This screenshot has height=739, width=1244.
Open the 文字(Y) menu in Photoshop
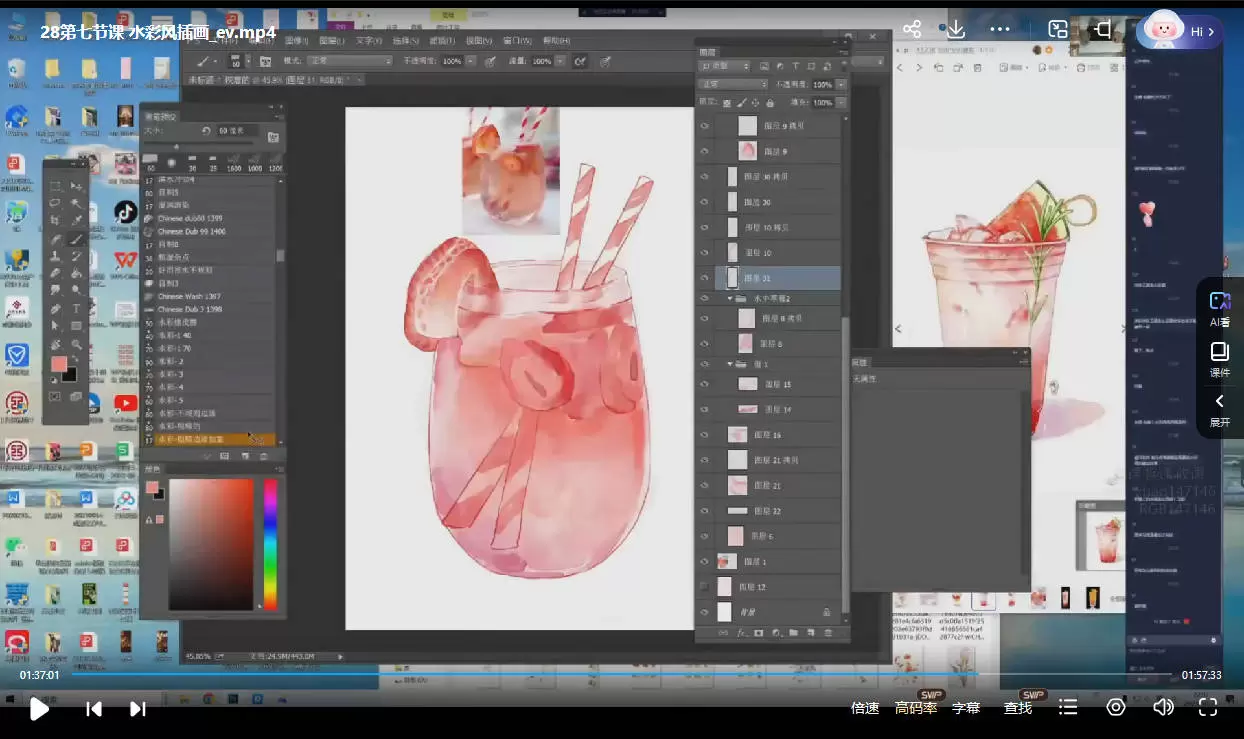[x=369, y=41]
